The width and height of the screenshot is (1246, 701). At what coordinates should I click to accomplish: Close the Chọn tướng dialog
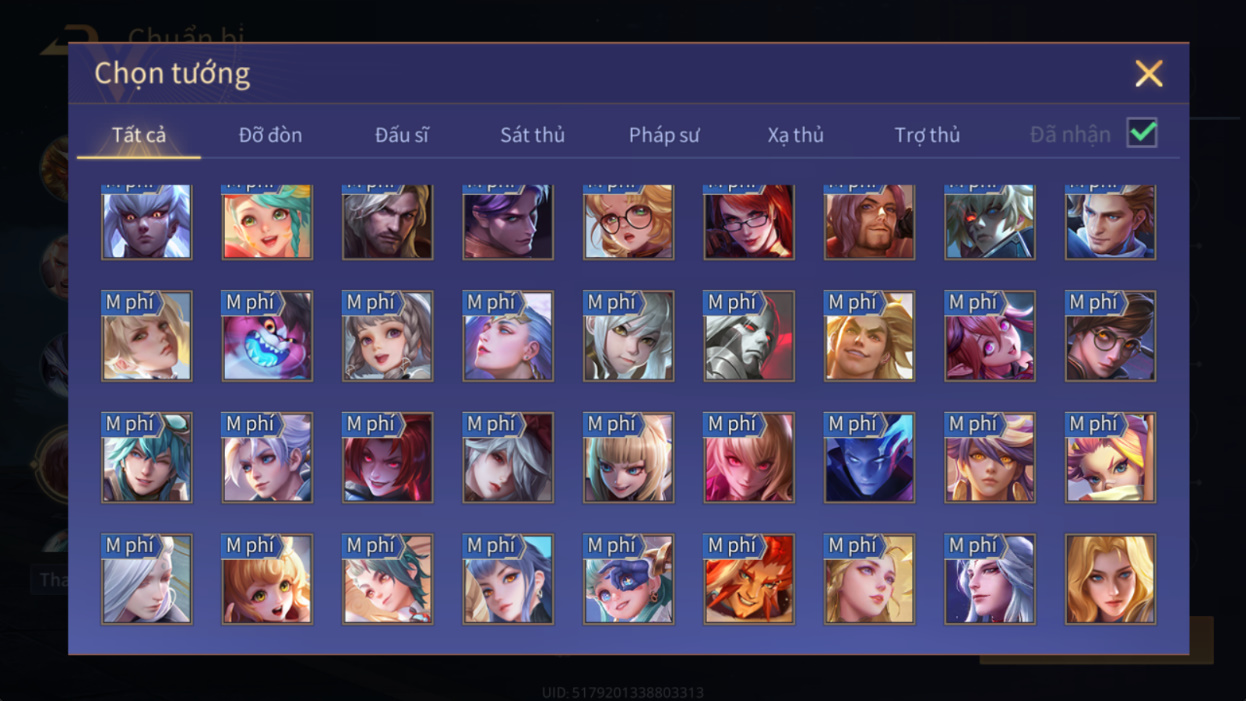coord(1149,73)
